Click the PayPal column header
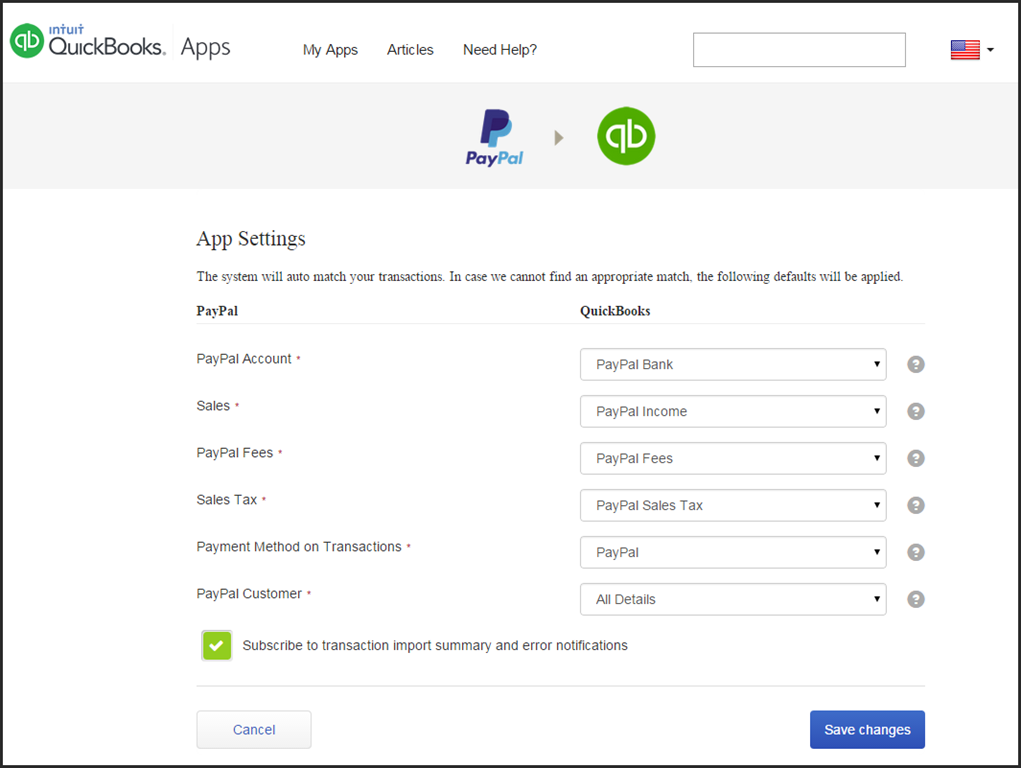This screenshot has height=768, width=1021. [217, 311]
